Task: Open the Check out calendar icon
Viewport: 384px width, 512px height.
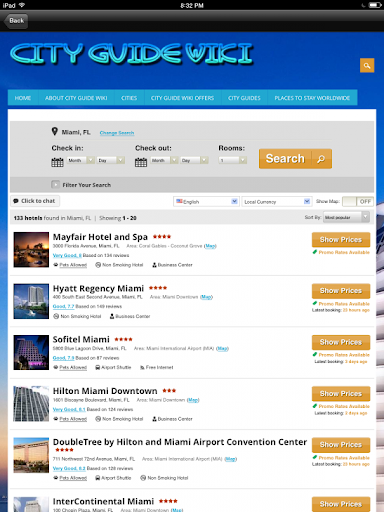Action: [x=141, y=162]
